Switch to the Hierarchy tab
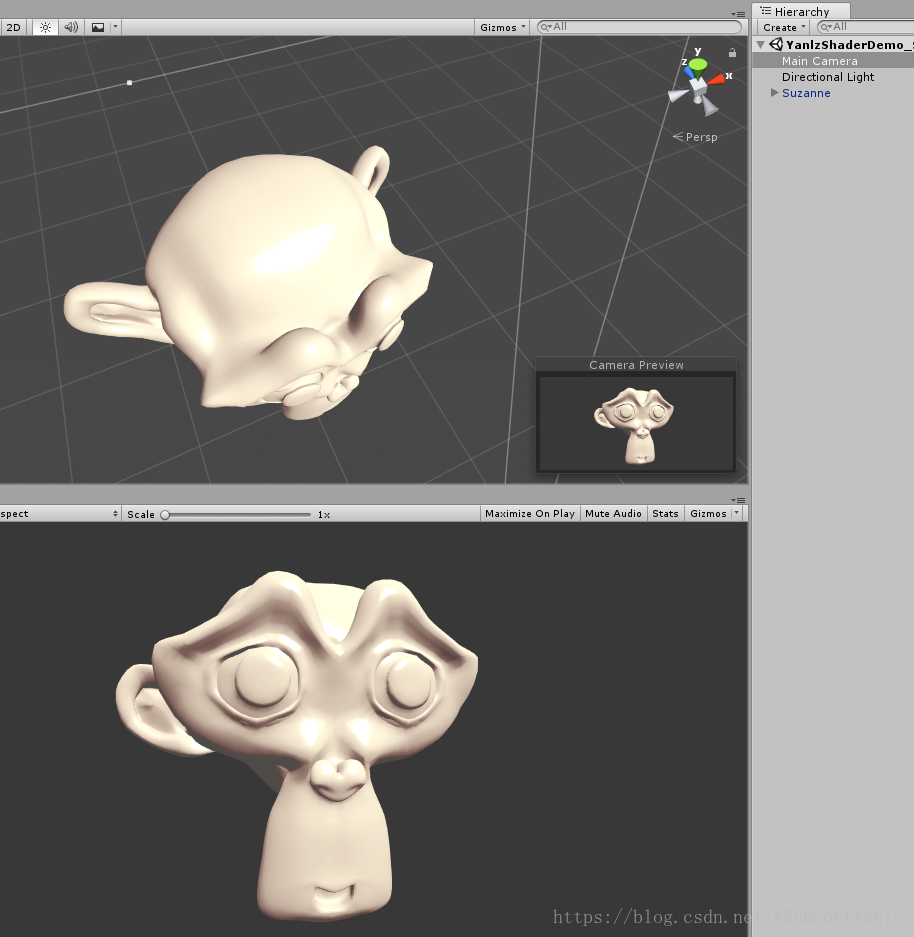The image size is (914, 937). [x=801, y=11]
